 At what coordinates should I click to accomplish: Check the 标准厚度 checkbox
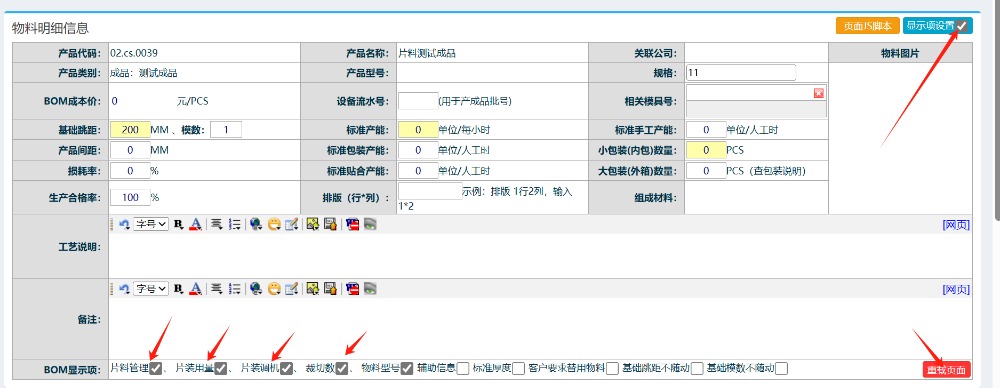pyautogui.click(x=518, y=368)
